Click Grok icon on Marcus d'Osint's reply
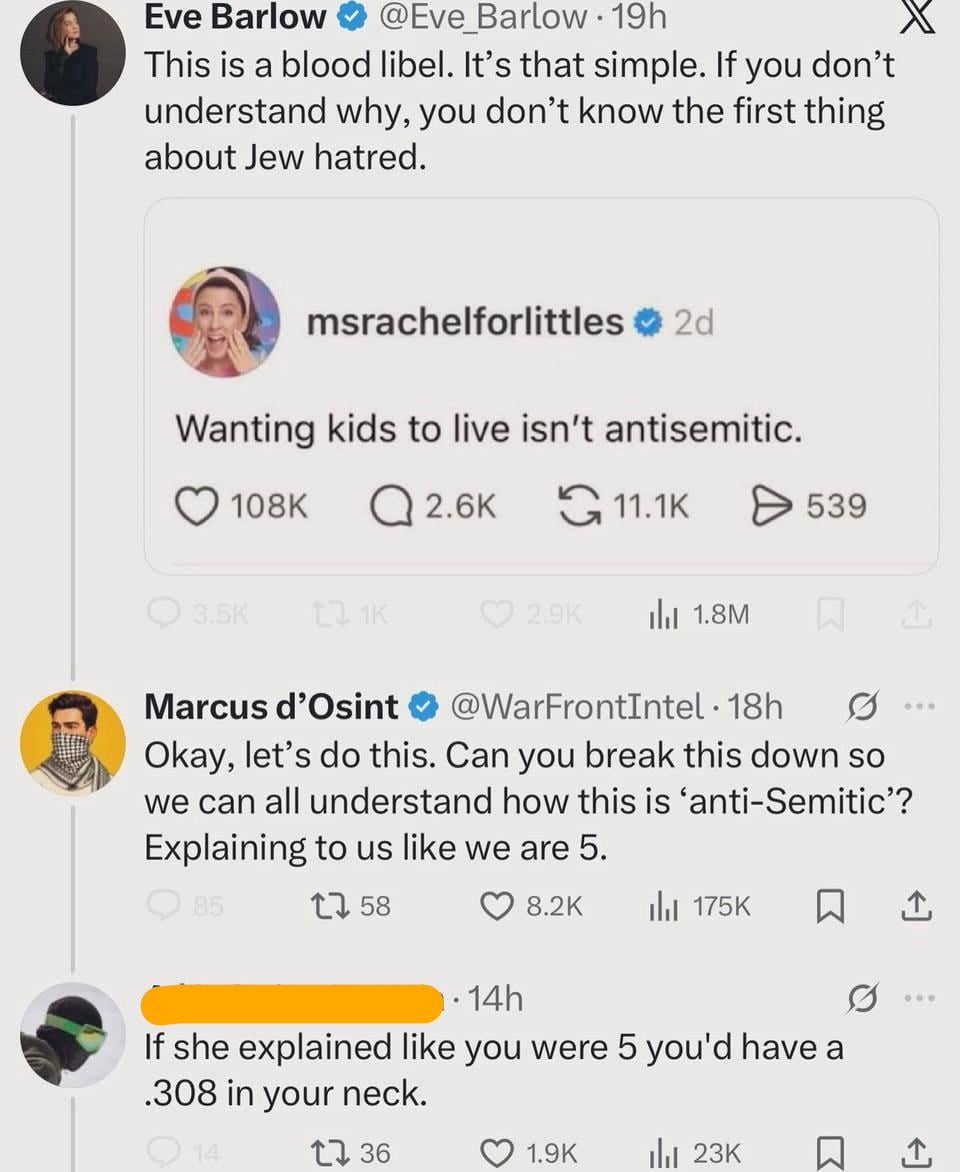960x1172 pixels. coord(861,707)
